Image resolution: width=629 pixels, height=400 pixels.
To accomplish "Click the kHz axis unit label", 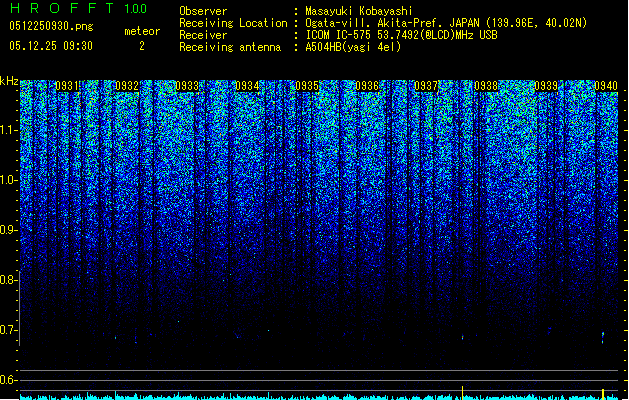I will point(9,81).
